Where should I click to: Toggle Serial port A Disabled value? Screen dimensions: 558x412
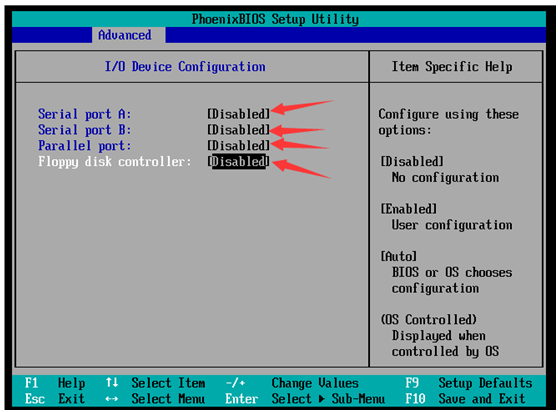click(238, 114)
